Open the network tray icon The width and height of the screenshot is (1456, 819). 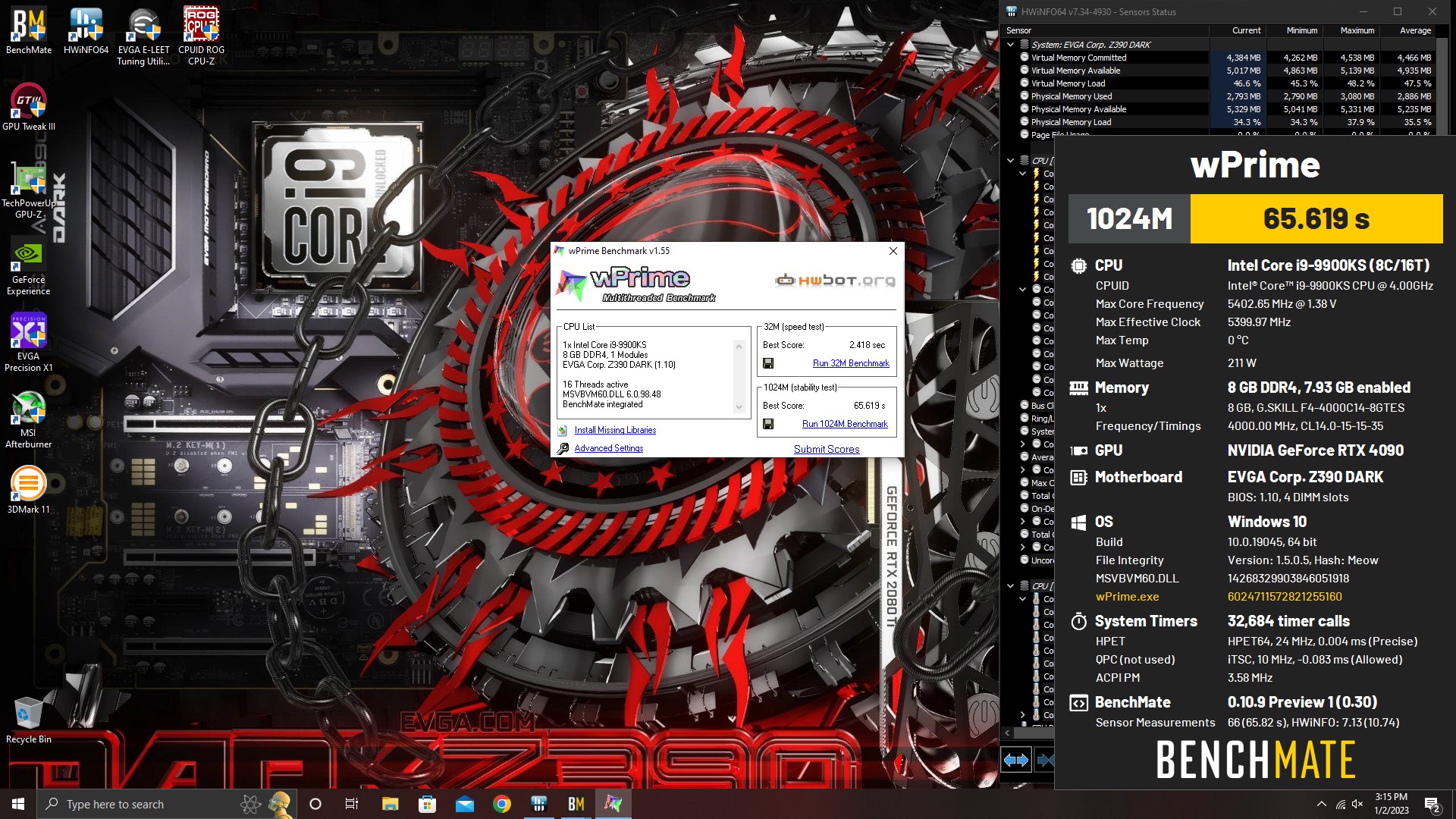point(1340,804)
